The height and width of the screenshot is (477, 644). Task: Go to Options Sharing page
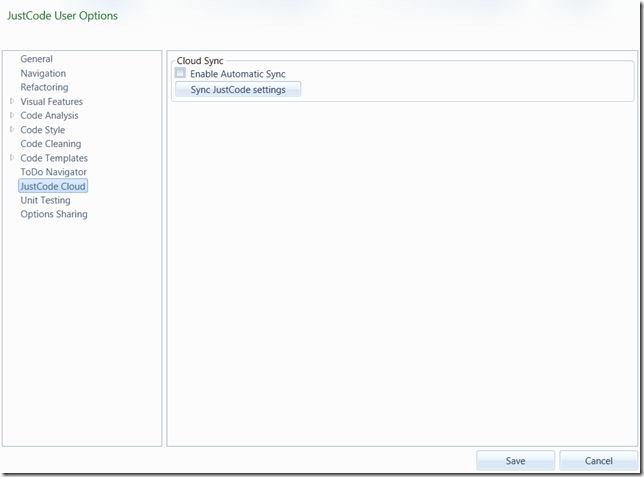54,214
